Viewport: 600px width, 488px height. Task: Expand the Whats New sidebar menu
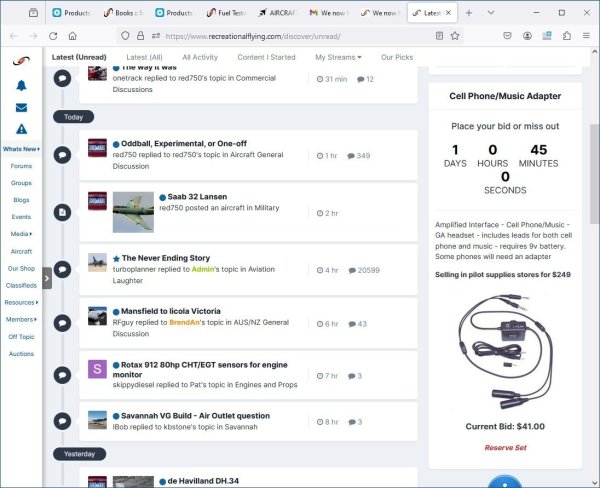pyautogui.click(x=21, y=149)
